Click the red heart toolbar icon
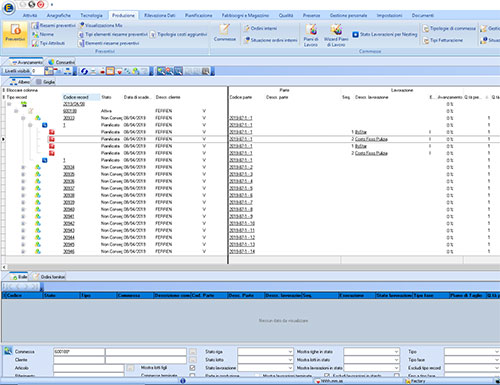500x385 pixels. pos(119,71)
